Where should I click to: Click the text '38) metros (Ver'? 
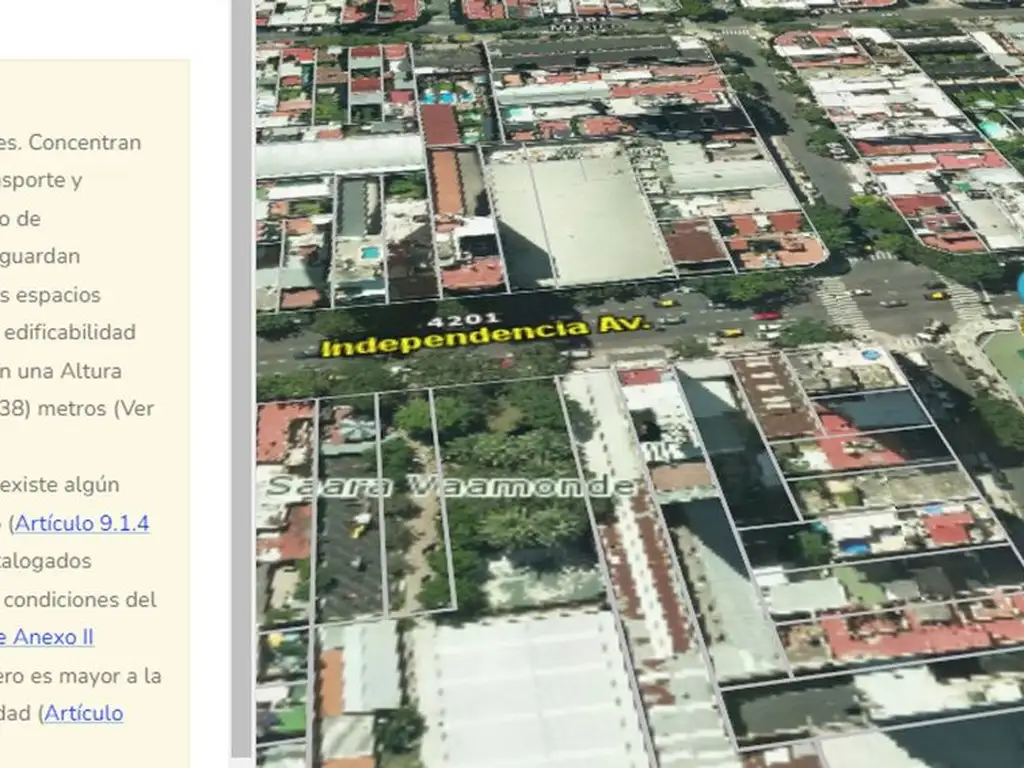click(77, 409)
